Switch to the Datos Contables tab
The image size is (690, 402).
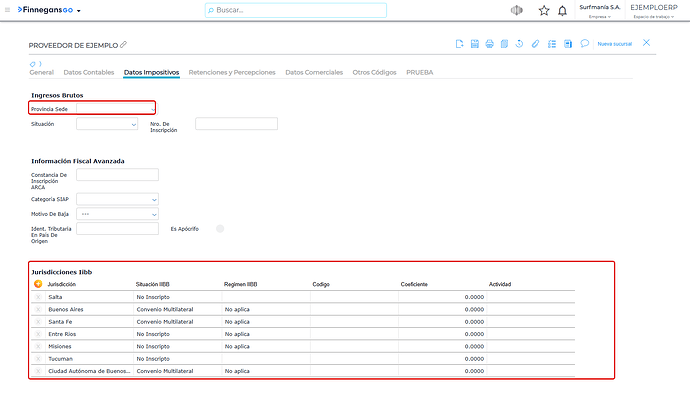click(x=89, y=73)
